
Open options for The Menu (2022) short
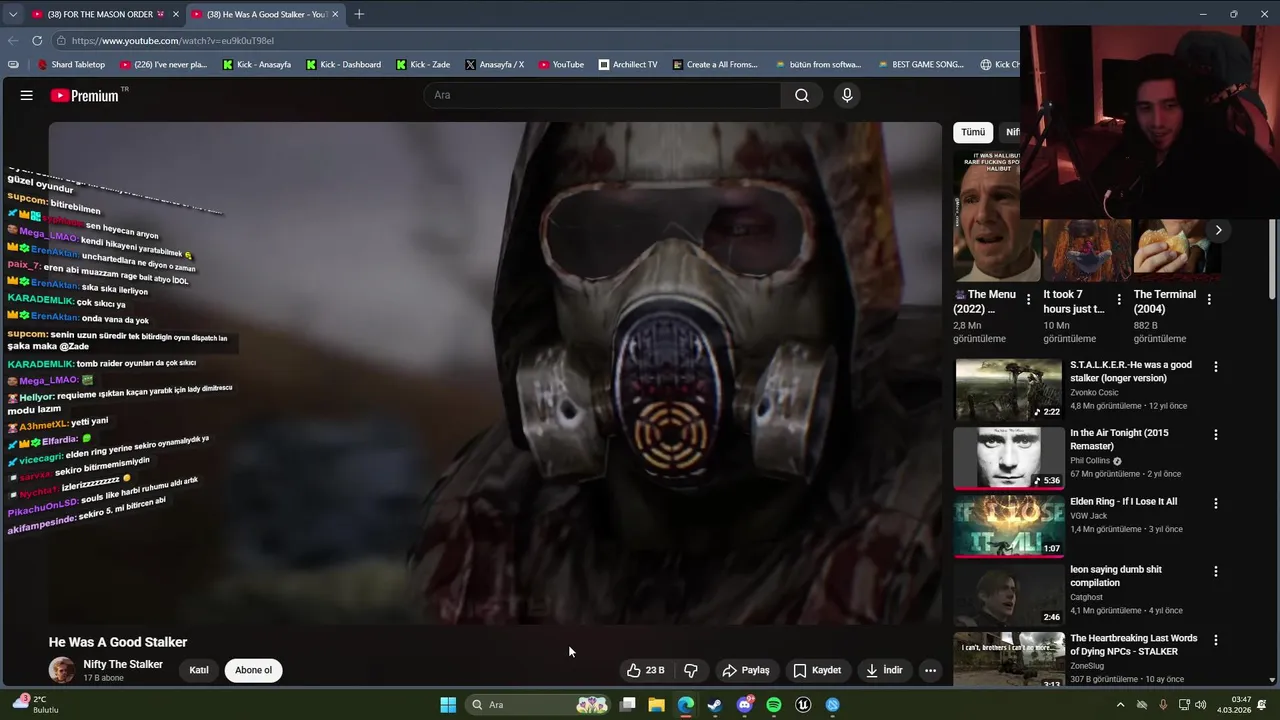coord(1029,300)
